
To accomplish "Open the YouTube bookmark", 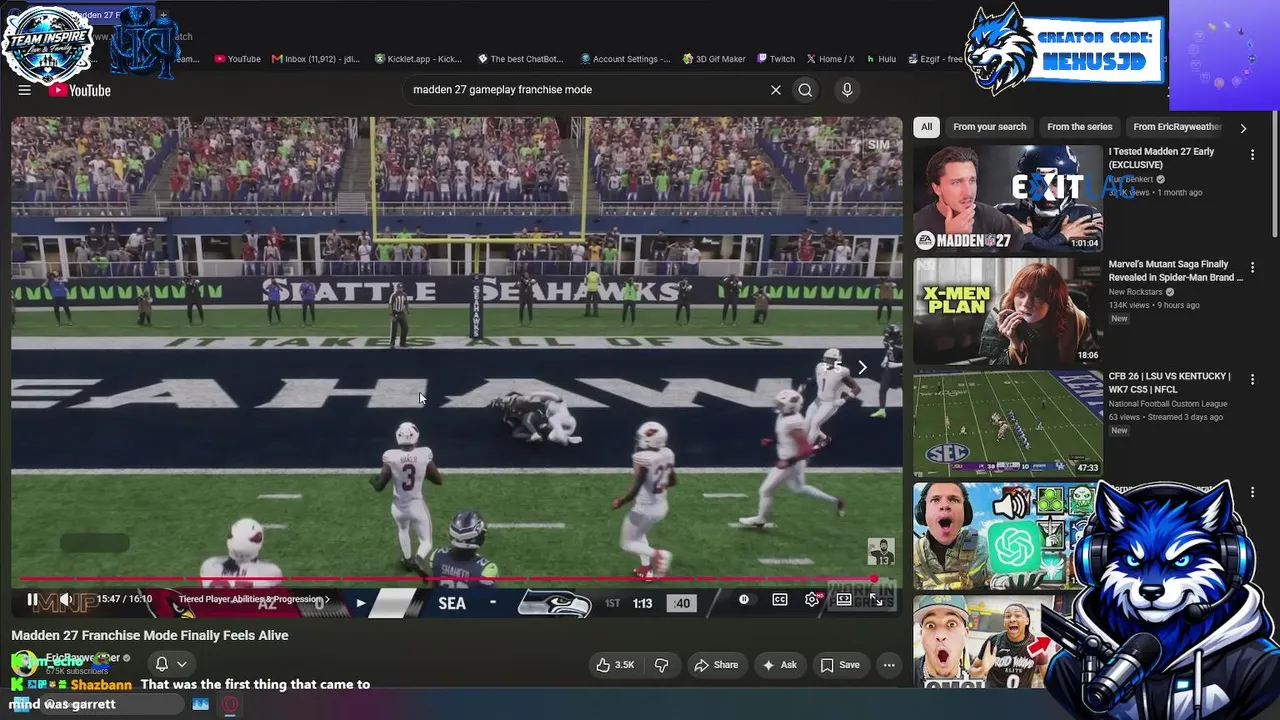I will 237,59.
